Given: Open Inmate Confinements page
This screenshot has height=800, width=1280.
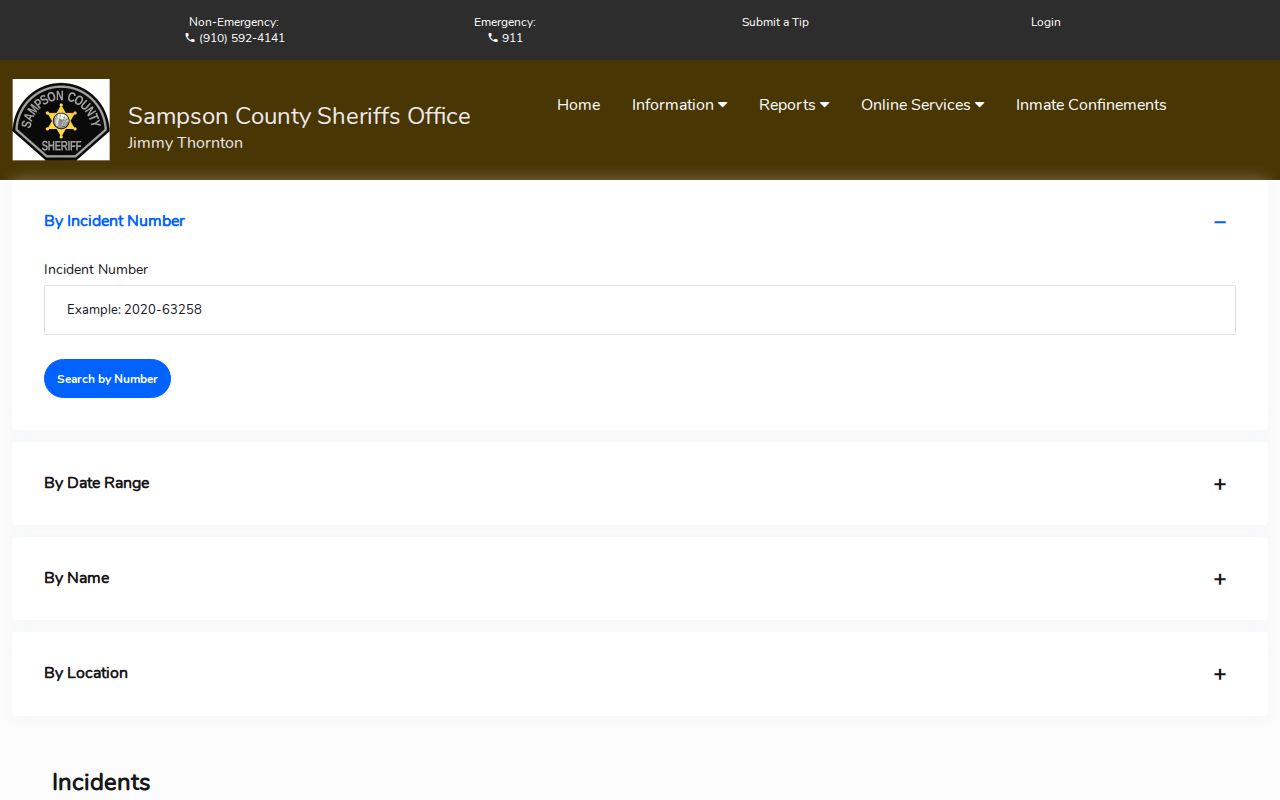Looking at the screenshot, I should [1091, 105].
